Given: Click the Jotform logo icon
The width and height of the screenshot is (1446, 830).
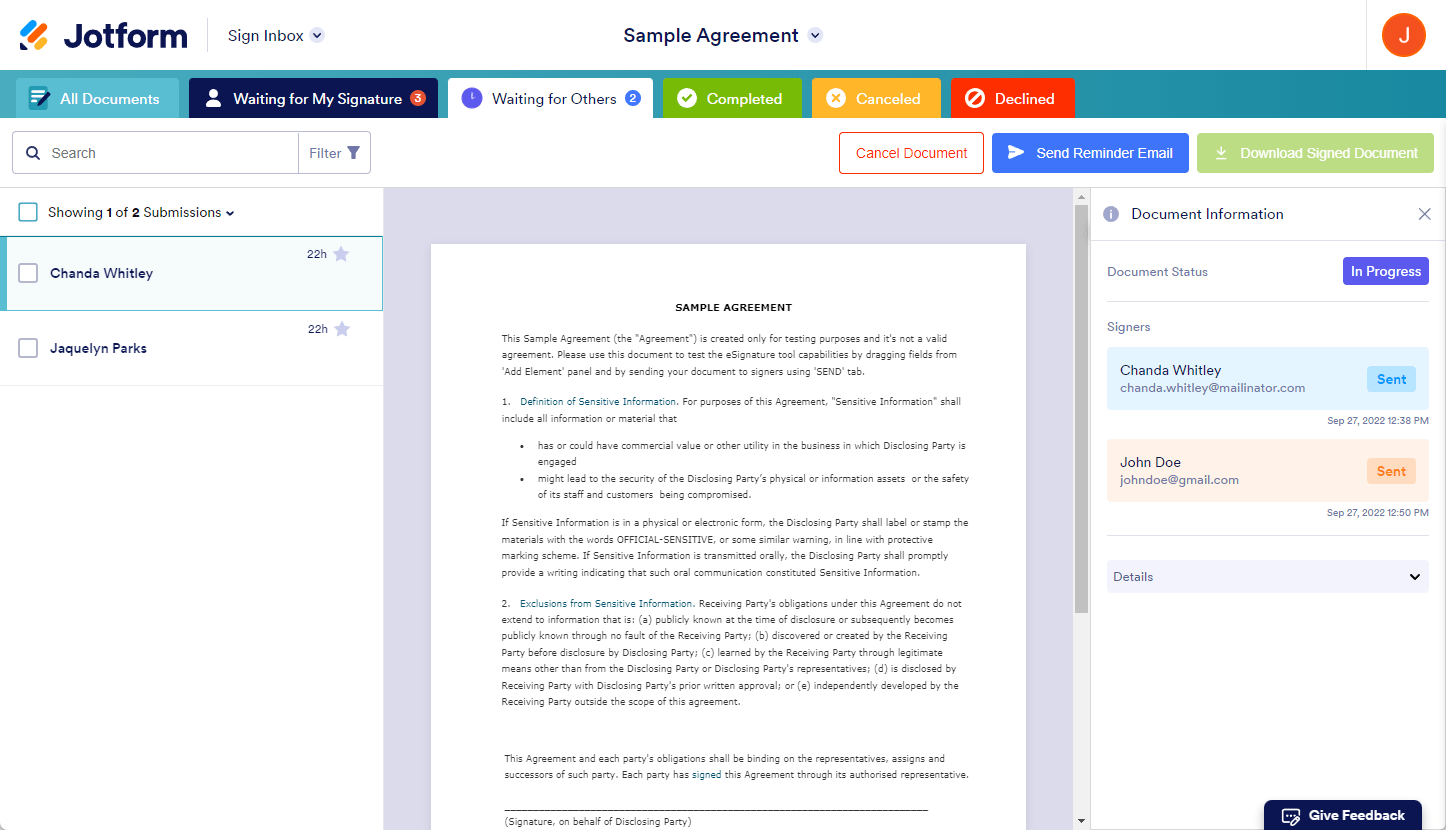Looking at the screenshot, I should [x=34, y=35].
